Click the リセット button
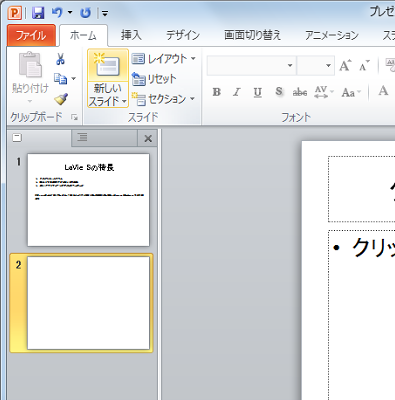The image size is (395, 400). tap(154, 79)
